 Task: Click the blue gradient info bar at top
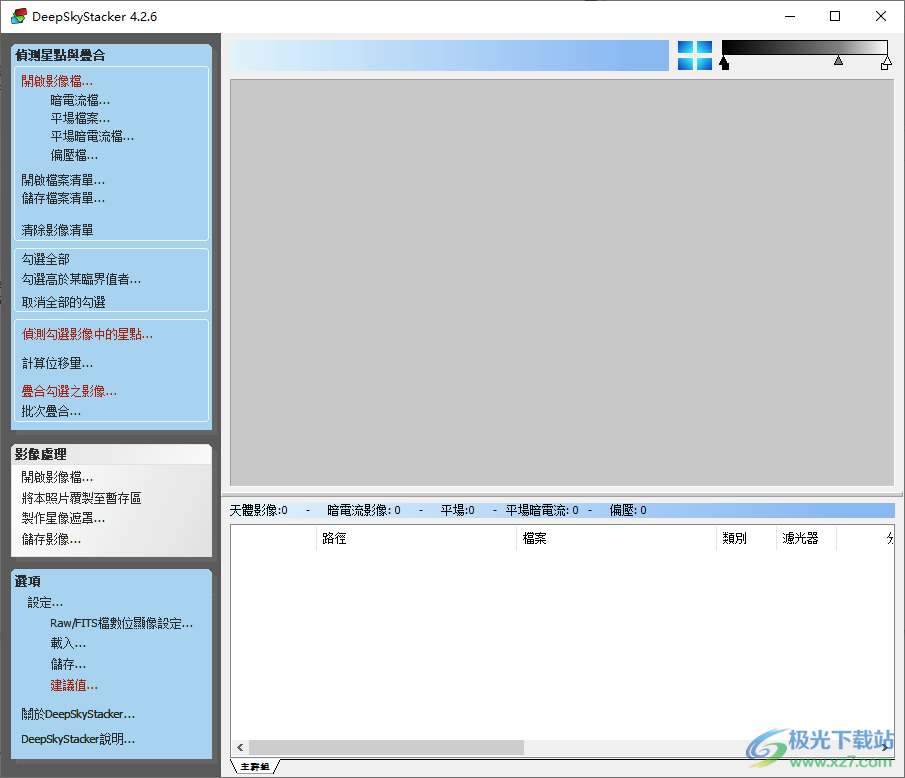point(449,55)
